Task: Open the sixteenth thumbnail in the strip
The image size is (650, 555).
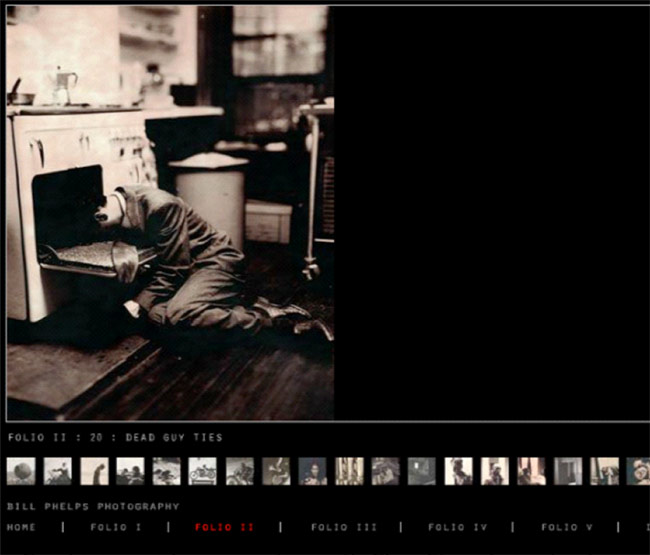Action: 568,471
